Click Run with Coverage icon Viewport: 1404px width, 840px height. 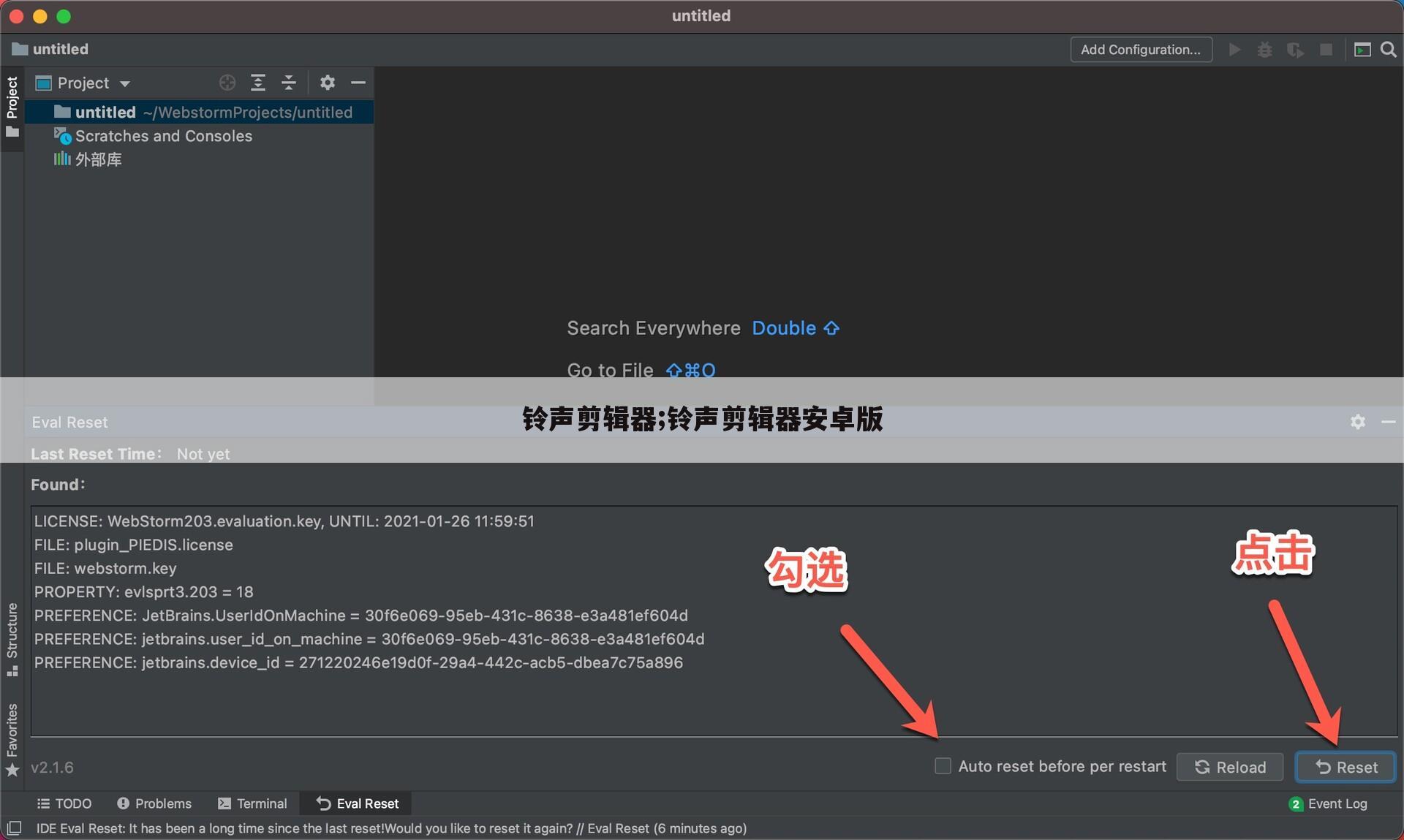1295,50
